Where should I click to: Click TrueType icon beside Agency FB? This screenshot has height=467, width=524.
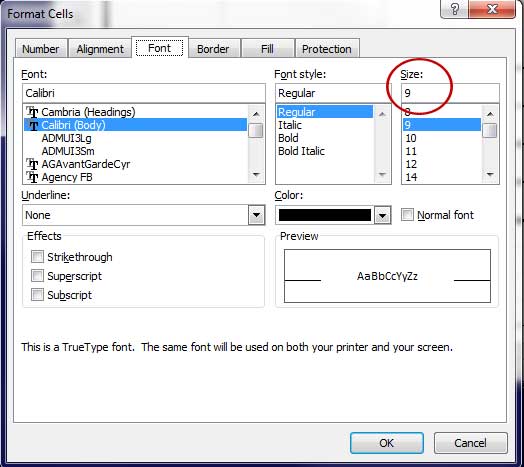tap(32, 177)
